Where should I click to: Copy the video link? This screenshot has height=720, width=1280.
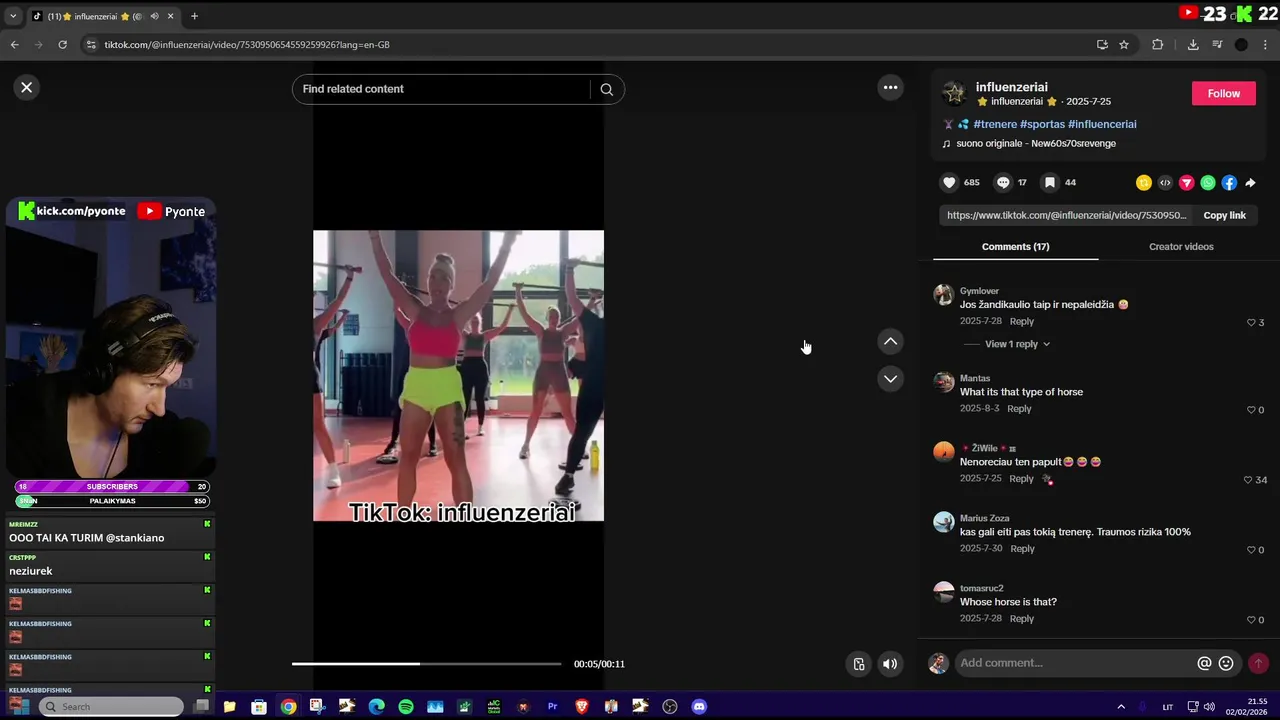[x=1224, y=215]
